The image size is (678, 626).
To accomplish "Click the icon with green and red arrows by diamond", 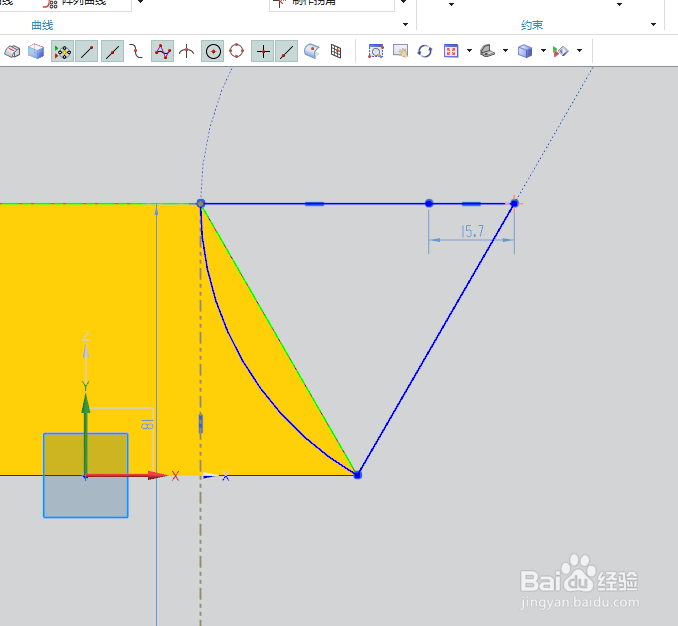I will click(561, 51).
